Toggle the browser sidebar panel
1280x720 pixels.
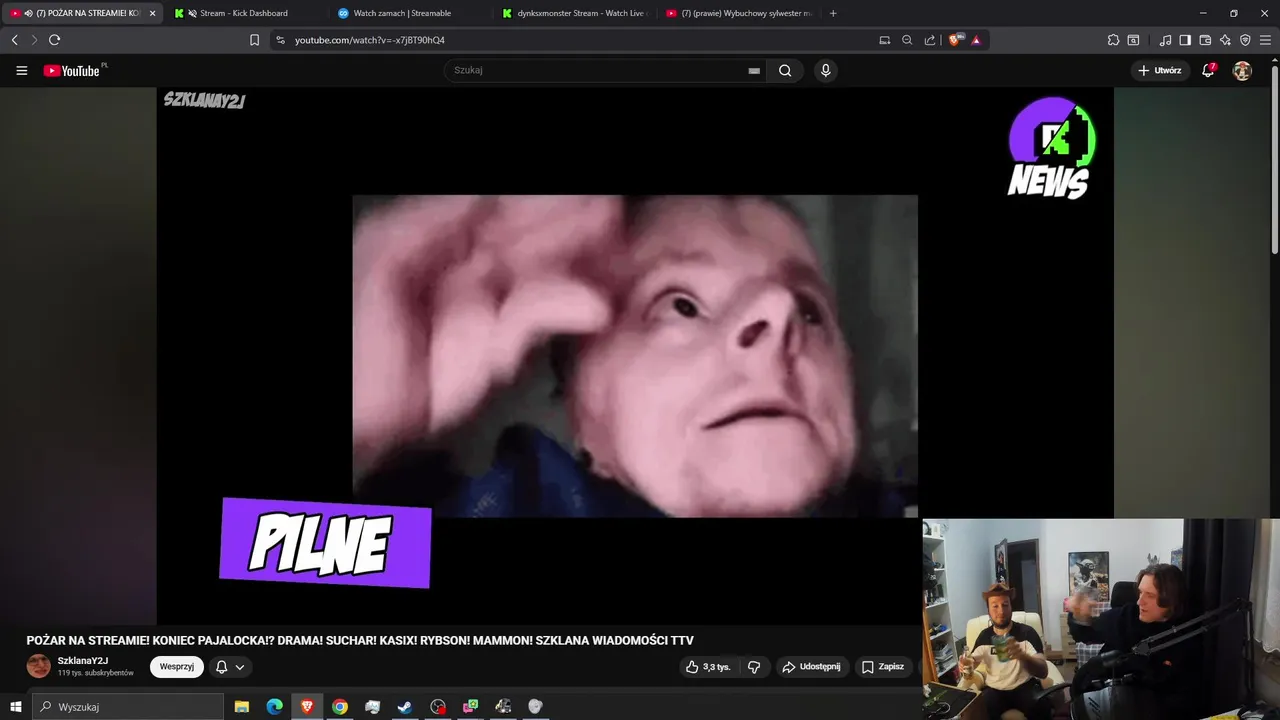[x=1185, y=40]
